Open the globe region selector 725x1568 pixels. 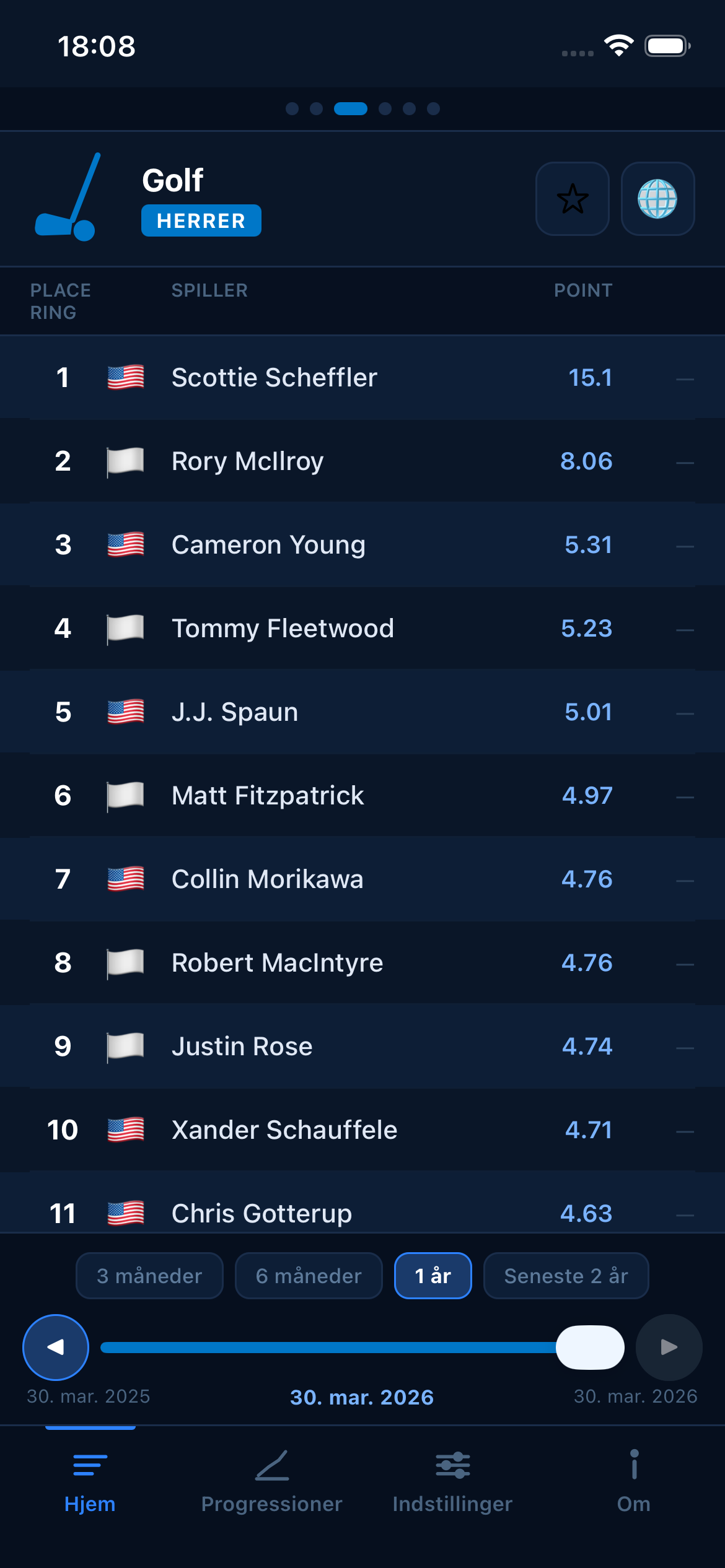coord(659,199)
